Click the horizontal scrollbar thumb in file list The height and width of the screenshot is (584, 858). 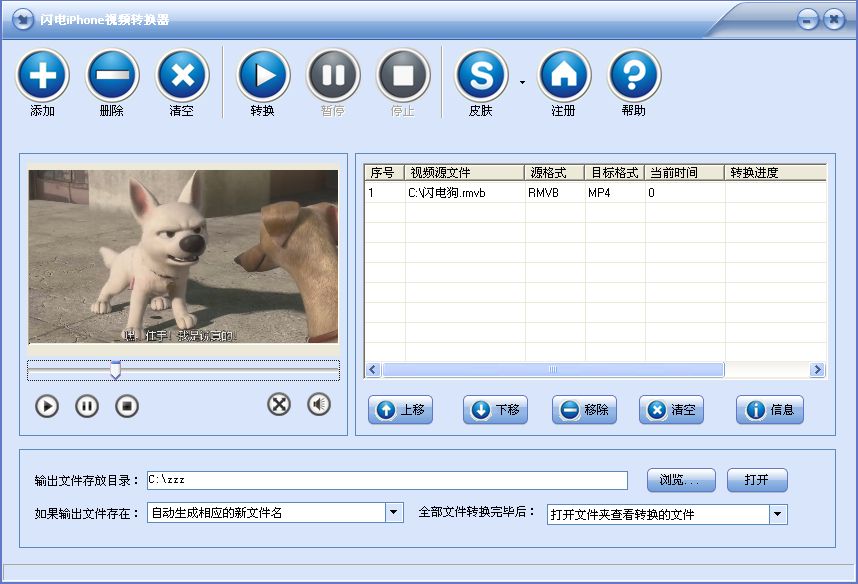553,369
